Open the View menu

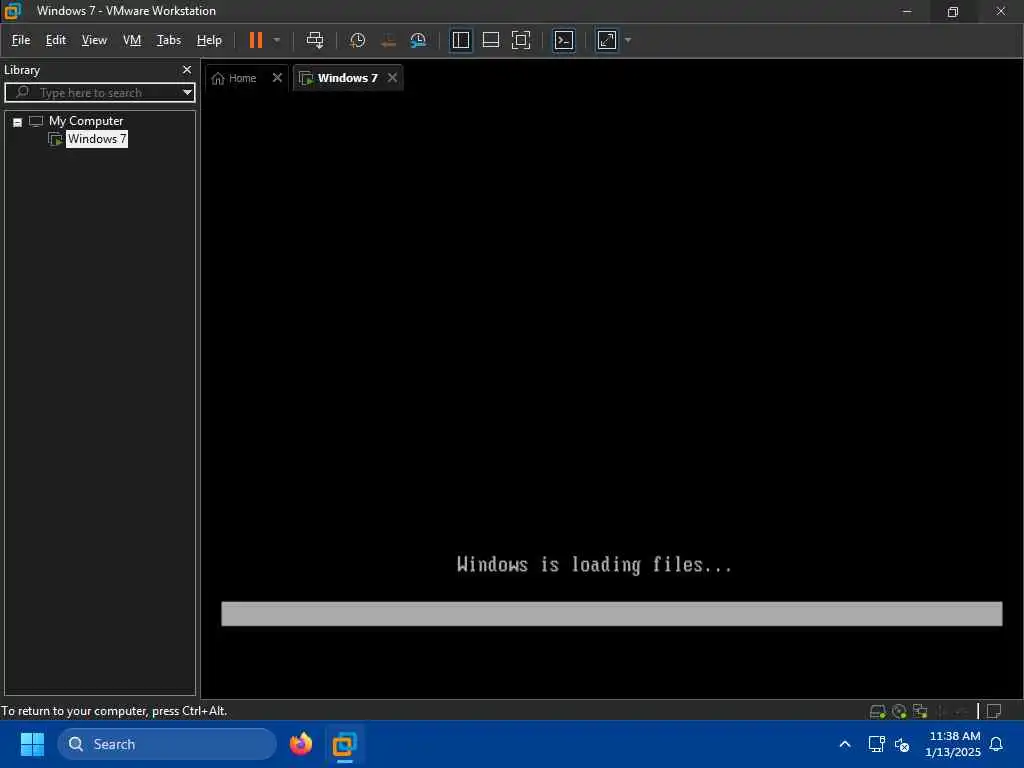coord(94,40)
